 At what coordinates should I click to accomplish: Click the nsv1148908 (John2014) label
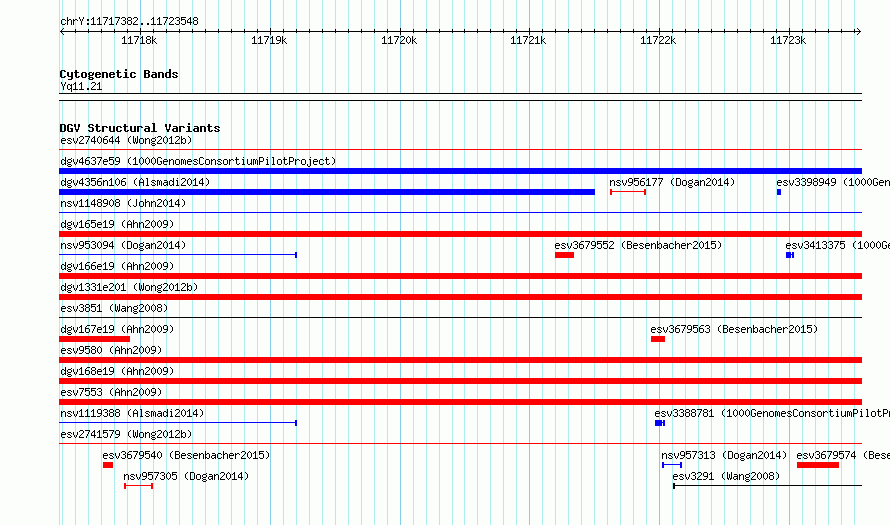point(123,203)
